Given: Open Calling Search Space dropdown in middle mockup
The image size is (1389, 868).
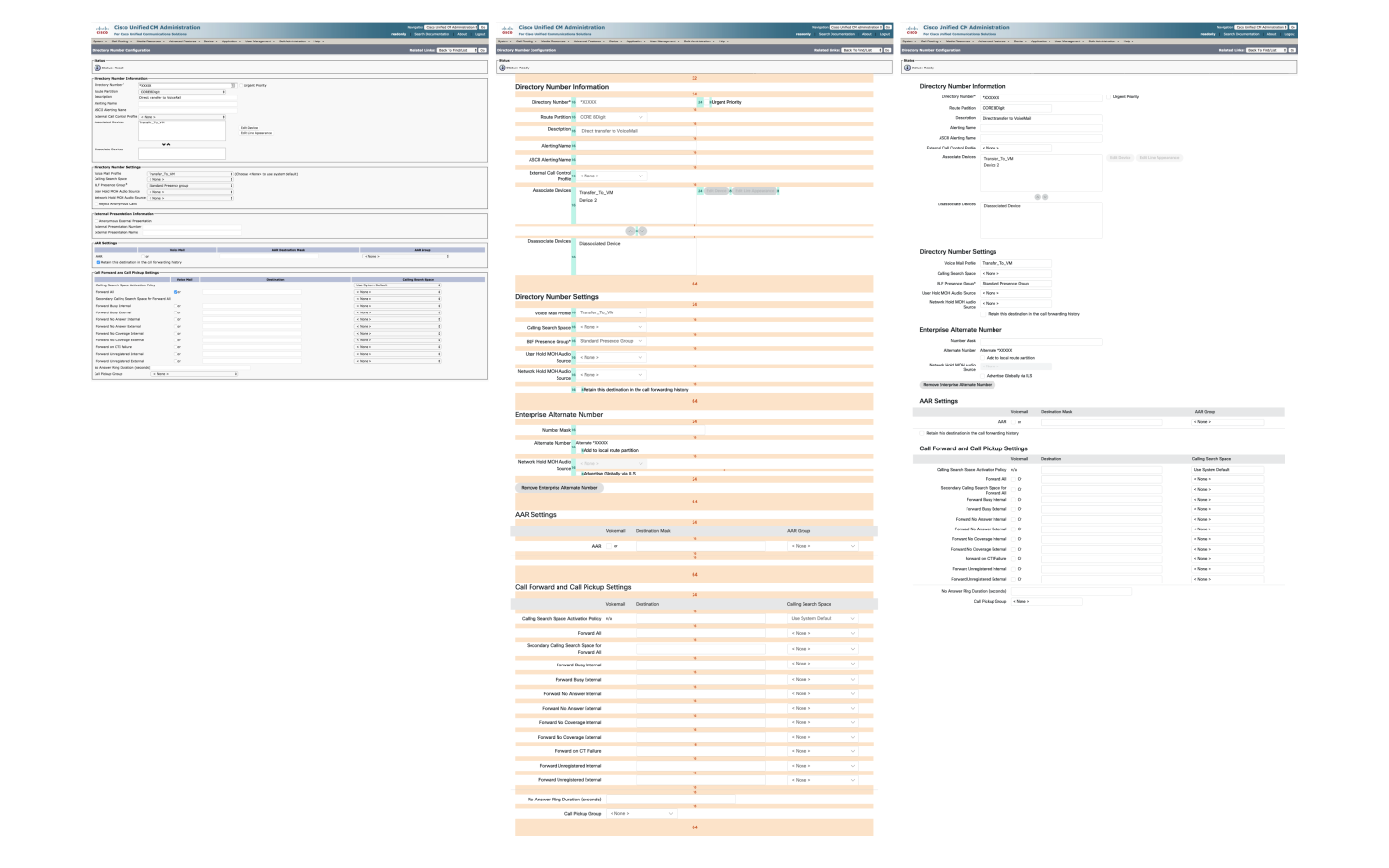Looking at the screenshot, I should tap(612, 327).
